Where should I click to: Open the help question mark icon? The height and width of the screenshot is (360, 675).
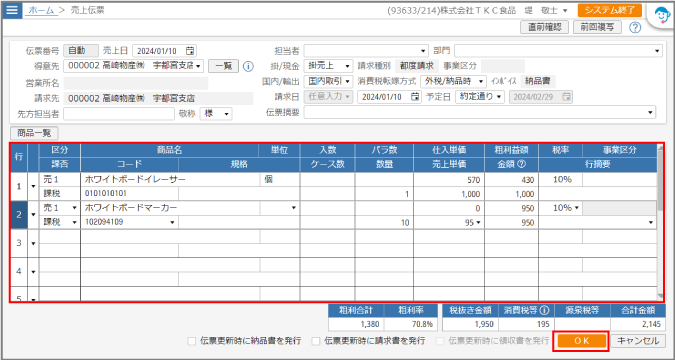[635, 28]
